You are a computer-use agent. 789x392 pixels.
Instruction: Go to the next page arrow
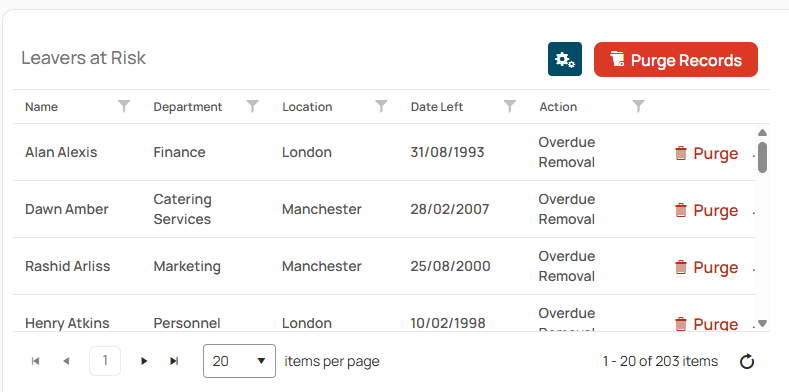pos(144,361)
